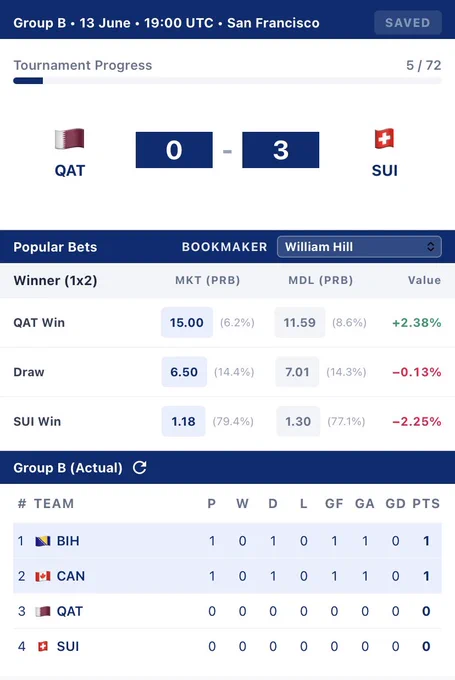Open the William Hill bookmaker dropdown
The width and height of the screenshot is (455, 680).
(359, 247)
